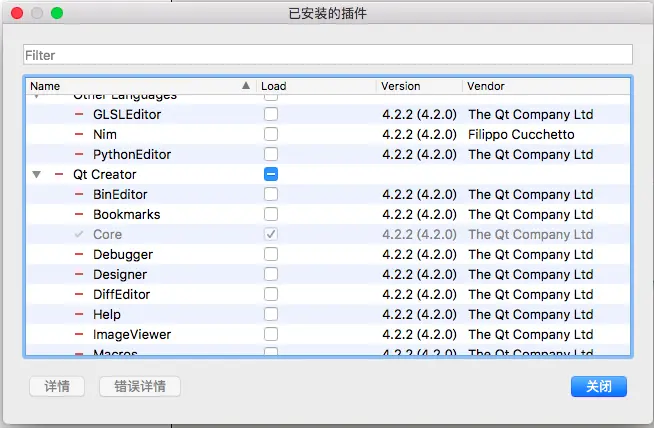Image resolution: width=654 pixels, height=428 pixels.
Task: Open error details with 错误详情 button
Action: click(x=140, y=386)
